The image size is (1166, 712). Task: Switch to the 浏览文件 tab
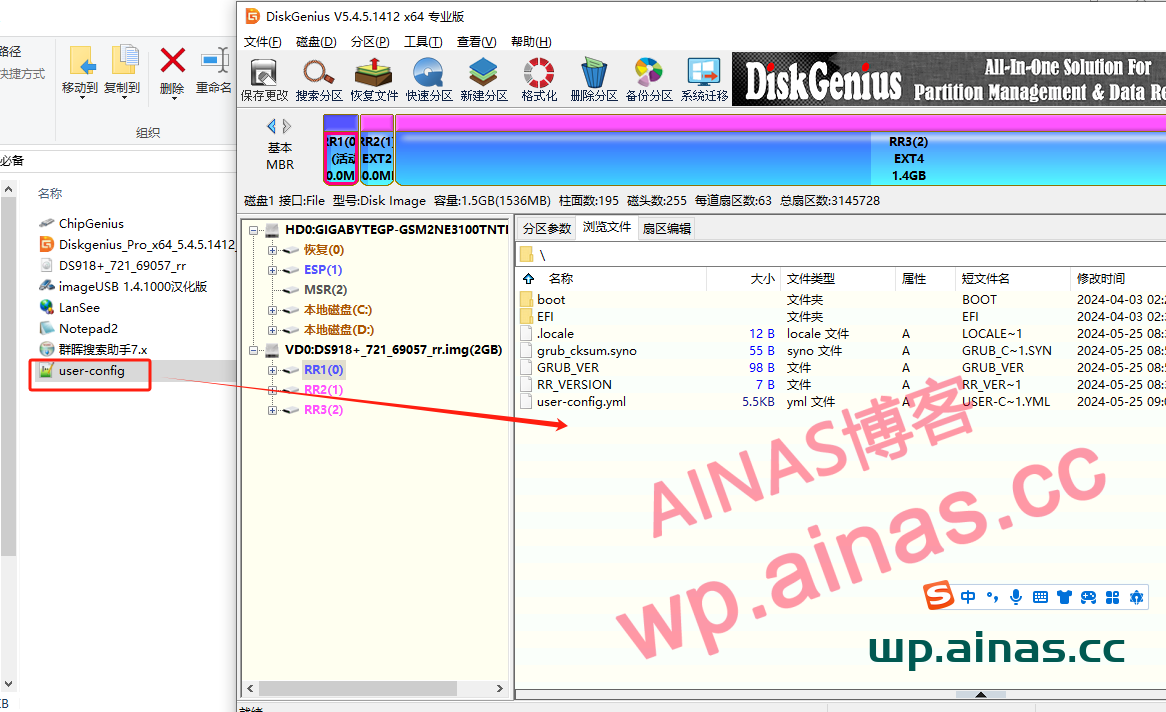607,228
